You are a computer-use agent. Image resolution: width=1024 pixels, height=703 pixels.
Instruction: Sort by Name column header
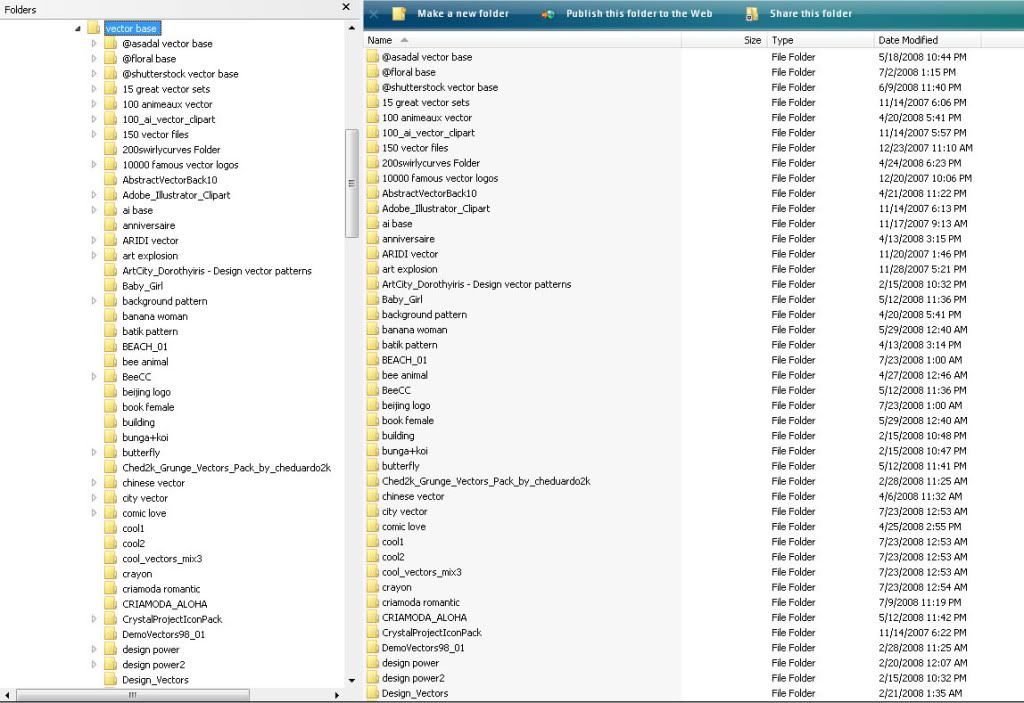pos(522,40)
